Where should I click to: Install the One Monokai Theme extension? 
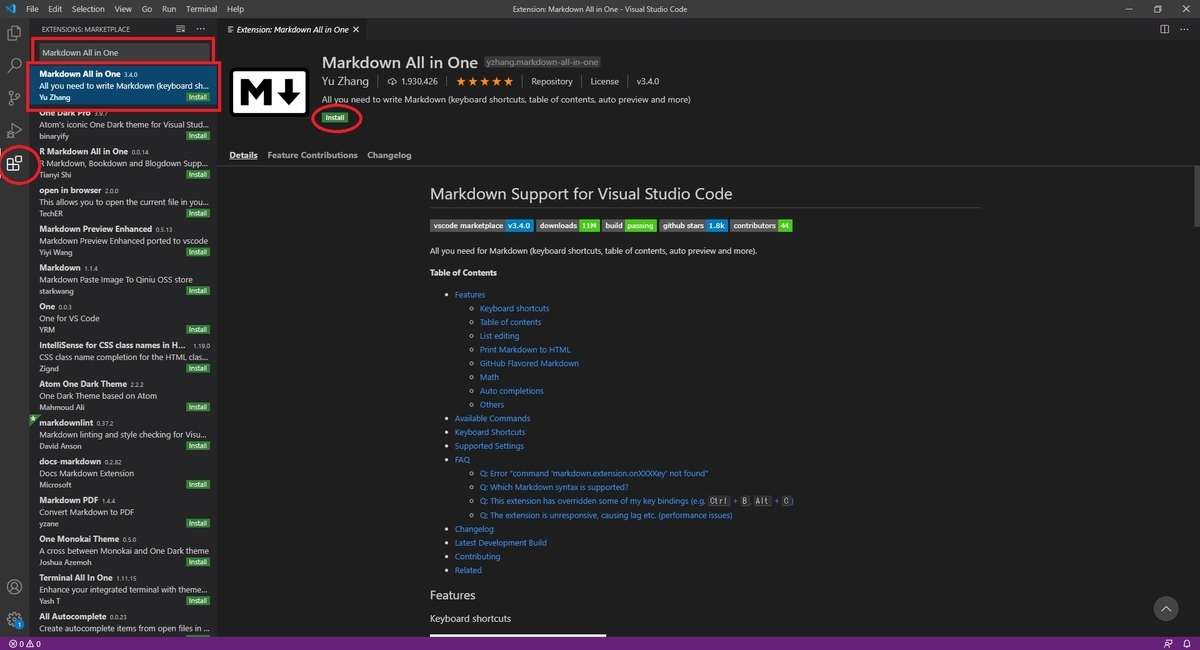pos(198,562)
